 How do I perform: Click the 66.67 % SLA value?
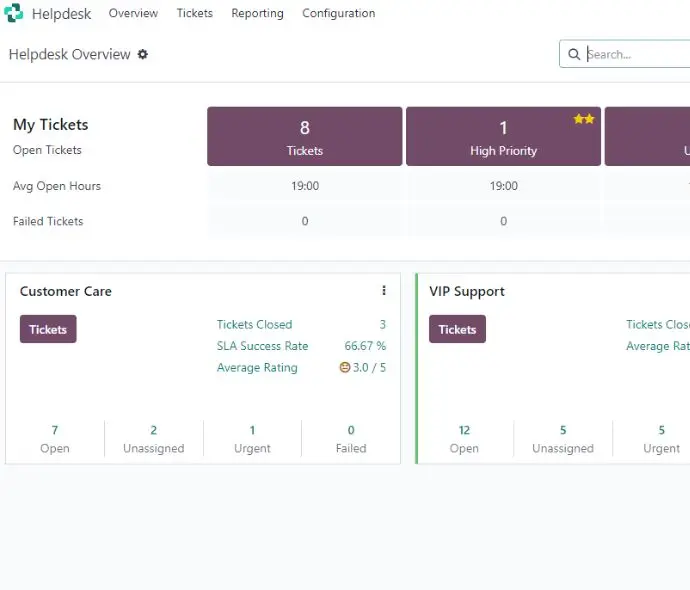[x=365, y=346]
